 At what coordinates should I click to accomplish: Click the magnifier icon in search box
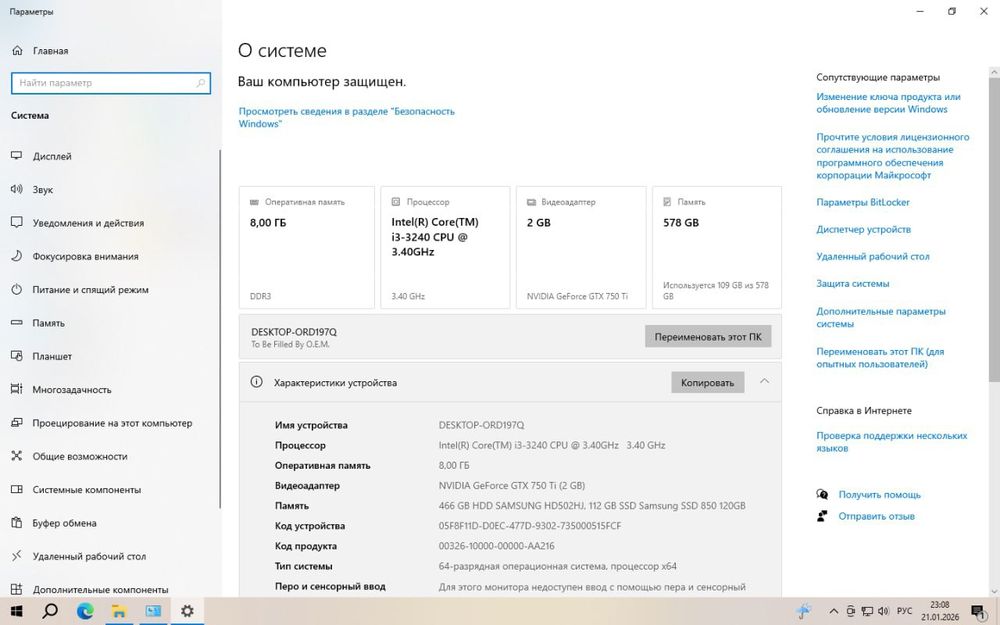pyautogui.click(x=200, y=83)
